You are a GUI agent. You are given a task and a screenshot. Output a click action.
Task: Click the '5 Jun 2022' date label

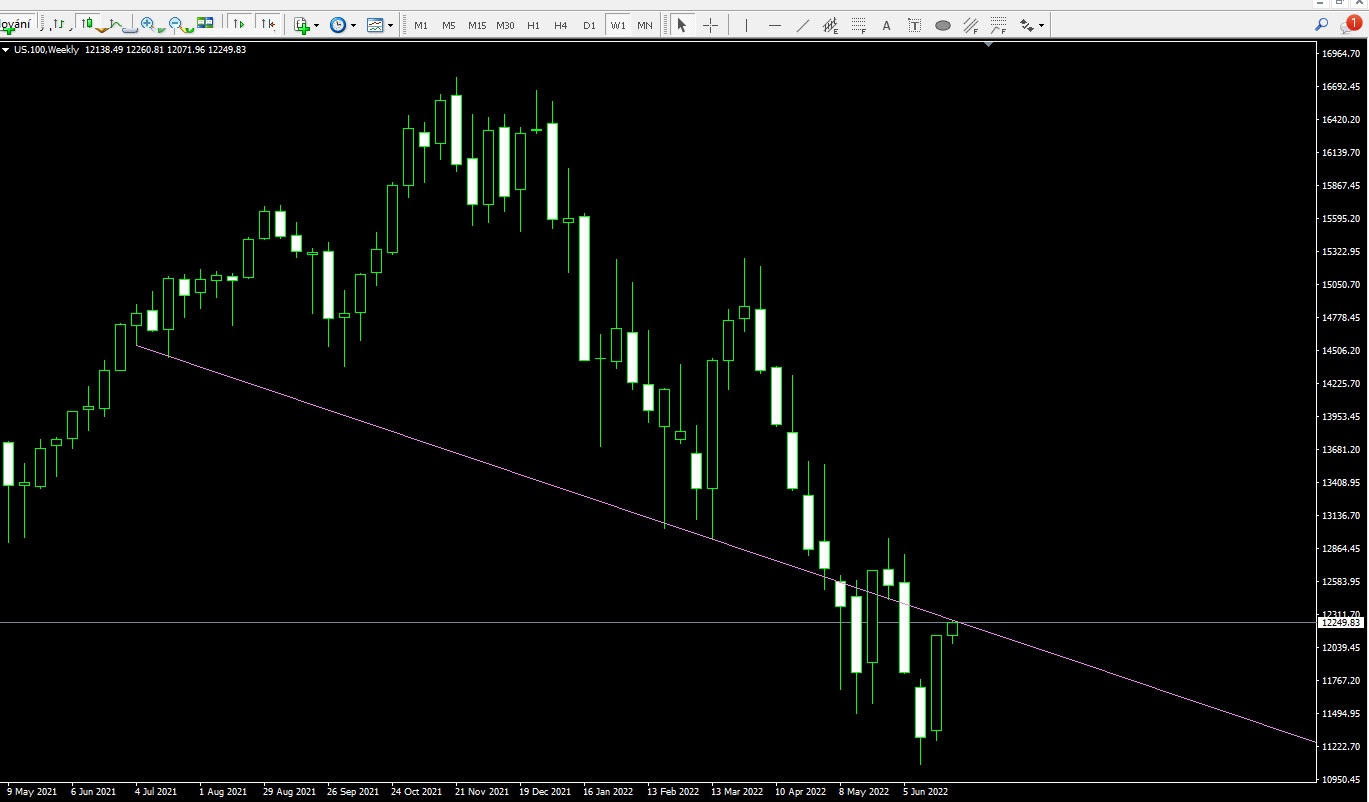click(x=925, y=791)
